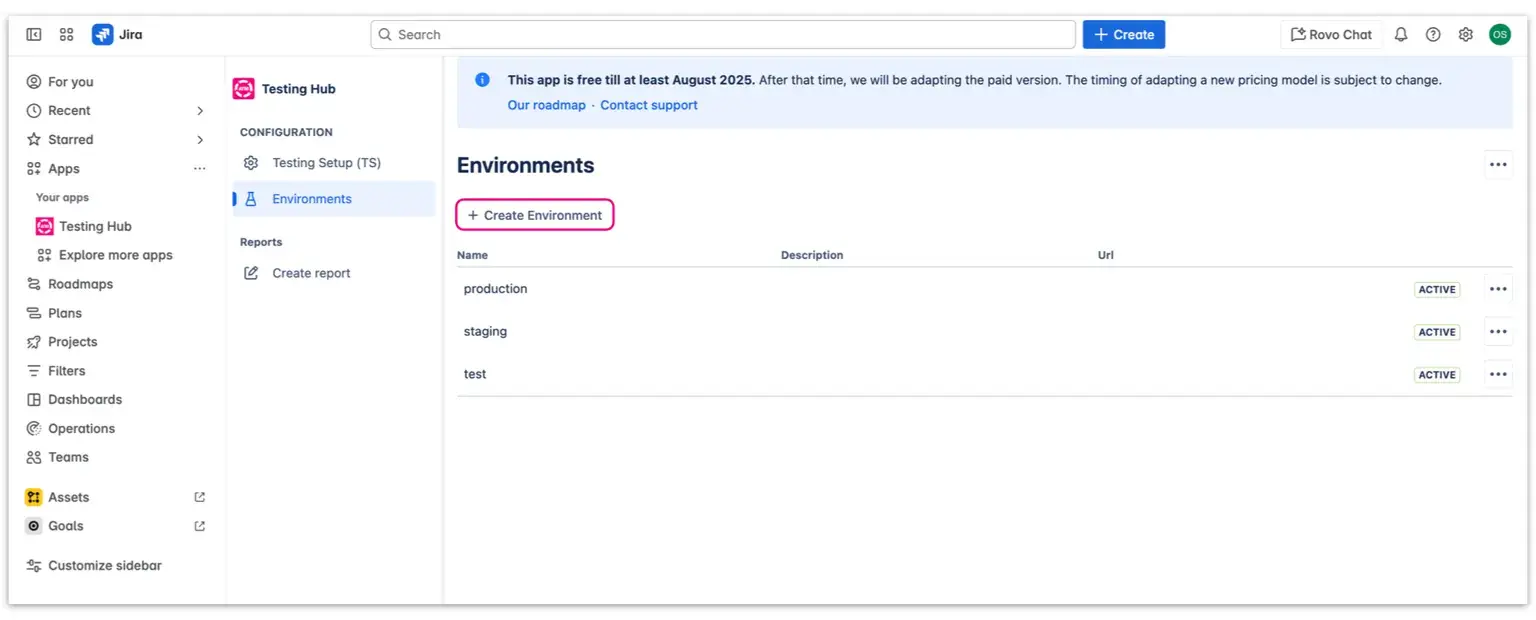Open the actions menu for production environment

(x=1497, y=288)
